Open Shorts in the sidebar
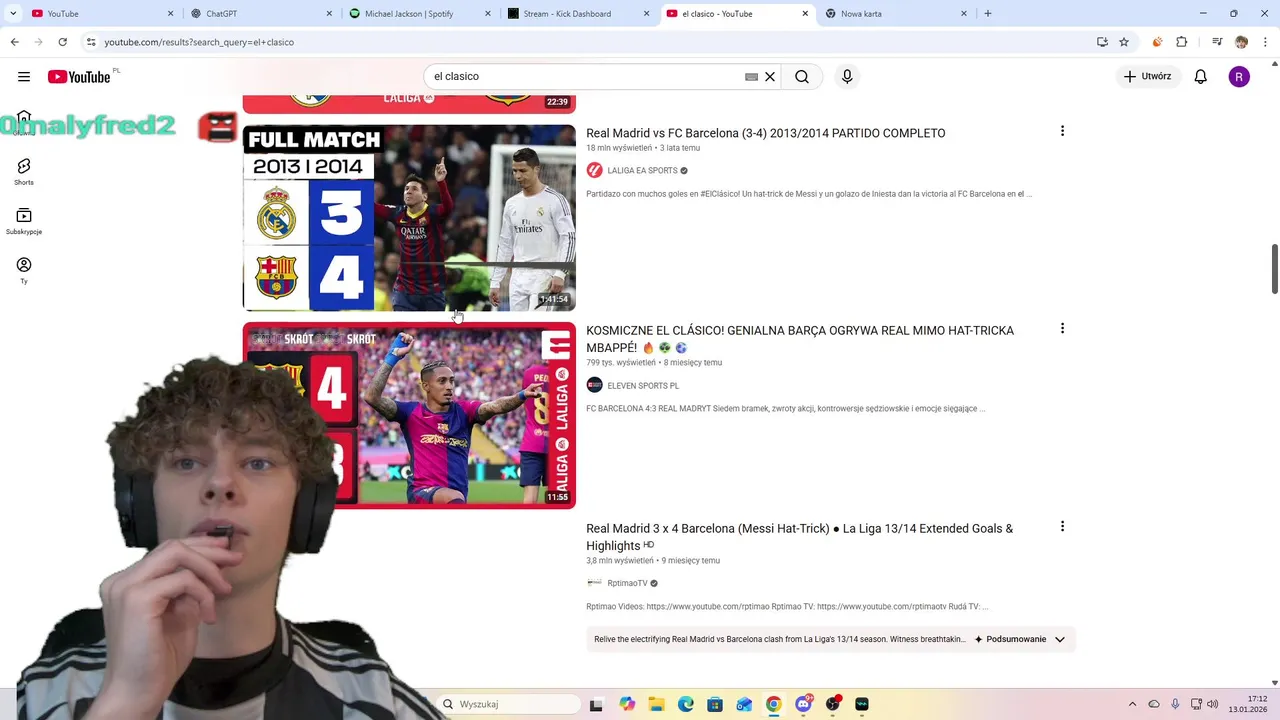This screenshot has width=1280, height=720. pos(24,172)
